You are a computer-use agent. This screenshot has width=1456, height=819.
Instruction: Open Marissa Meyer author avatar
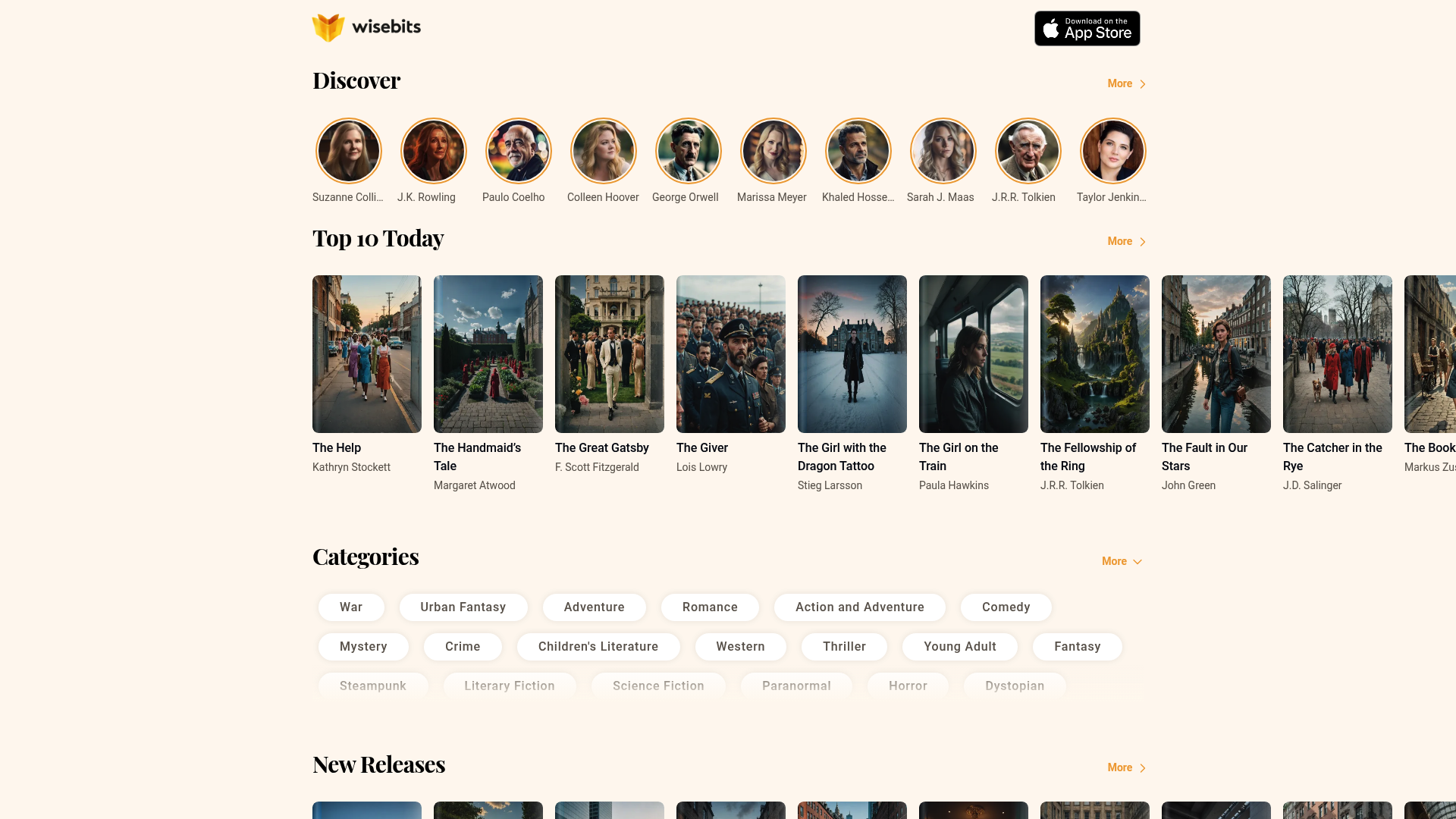tap(773, 151)
